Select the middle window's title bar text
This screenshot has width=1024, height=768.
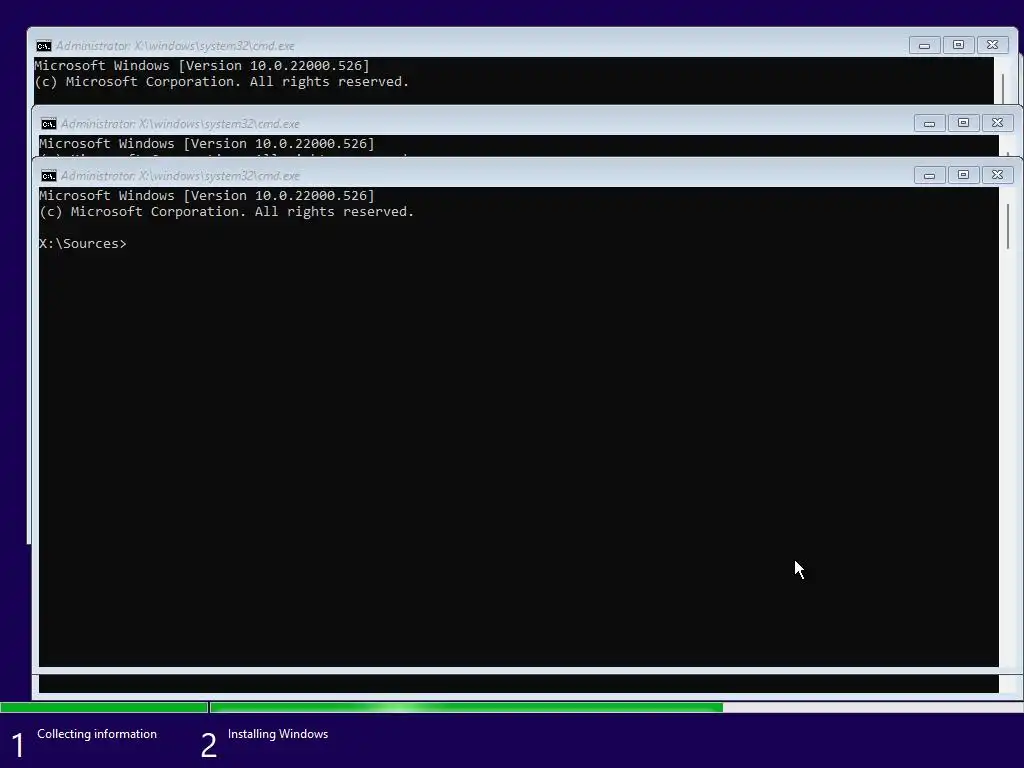180,123
